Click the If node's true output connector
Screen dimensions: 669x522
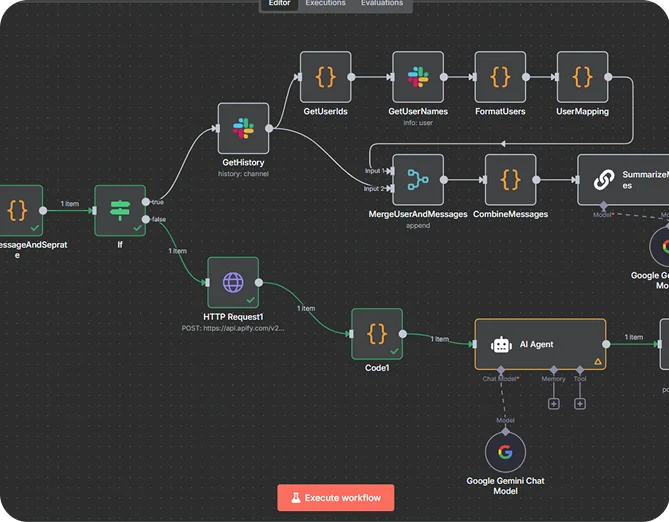coord(147,202)
